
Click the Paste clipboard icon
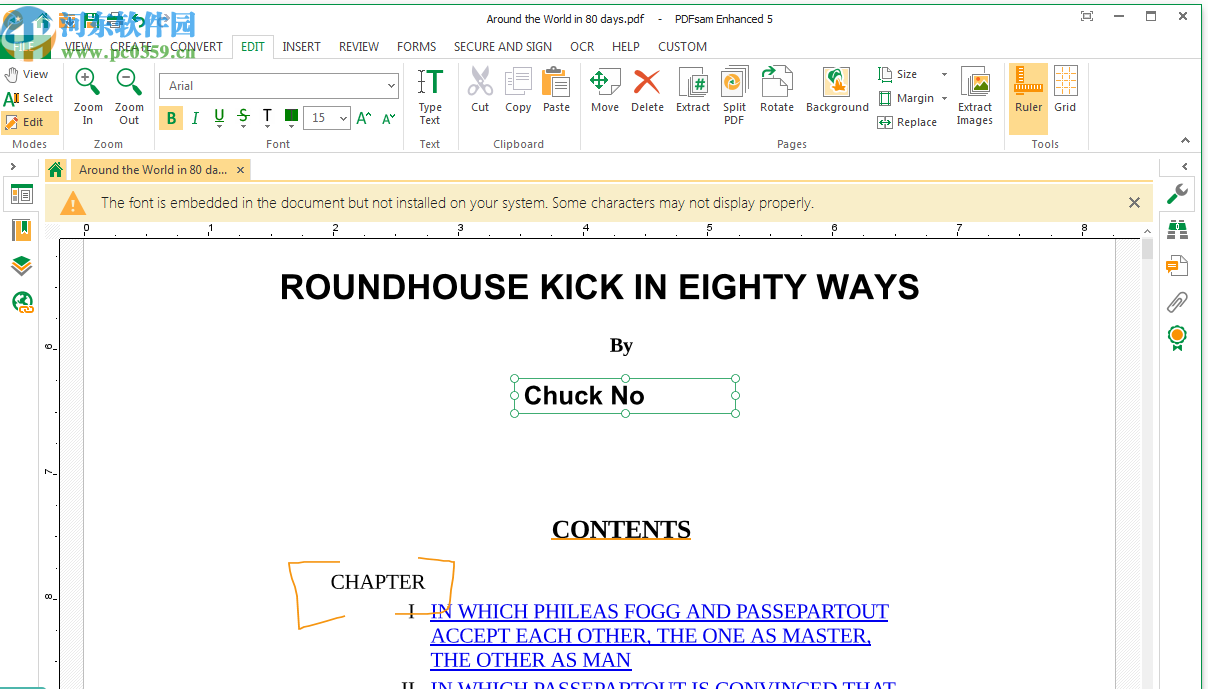556,82
